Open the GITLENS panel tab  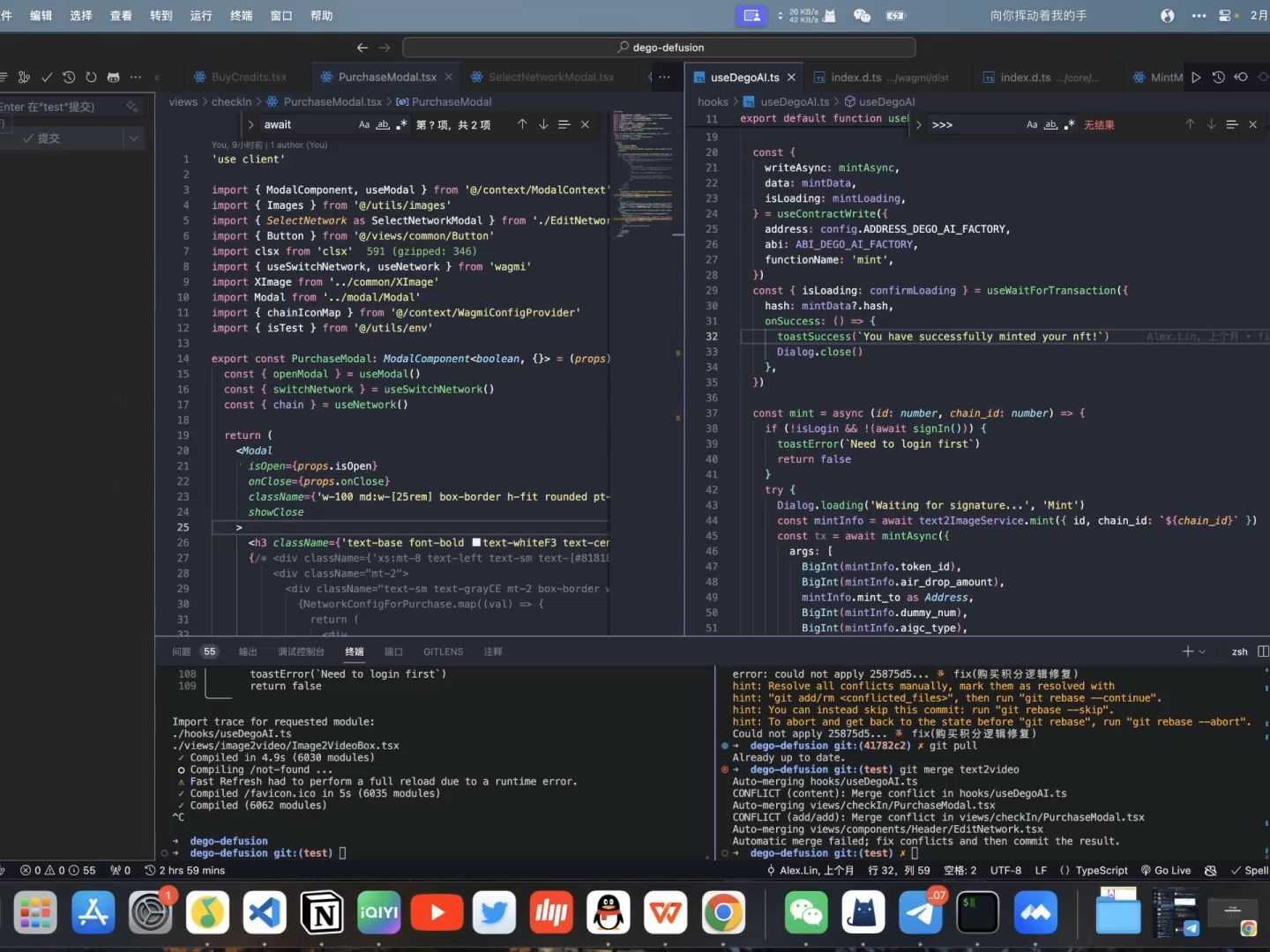pos(443,651)
